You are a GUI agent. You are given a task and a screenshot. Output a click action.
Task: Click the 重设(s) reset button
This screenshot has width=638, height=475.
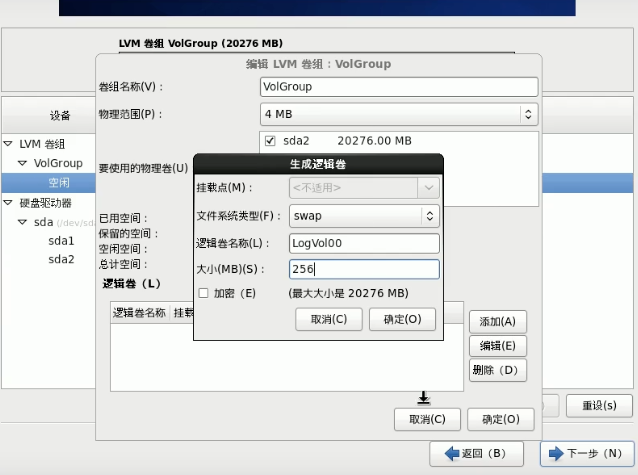point(599,405)
